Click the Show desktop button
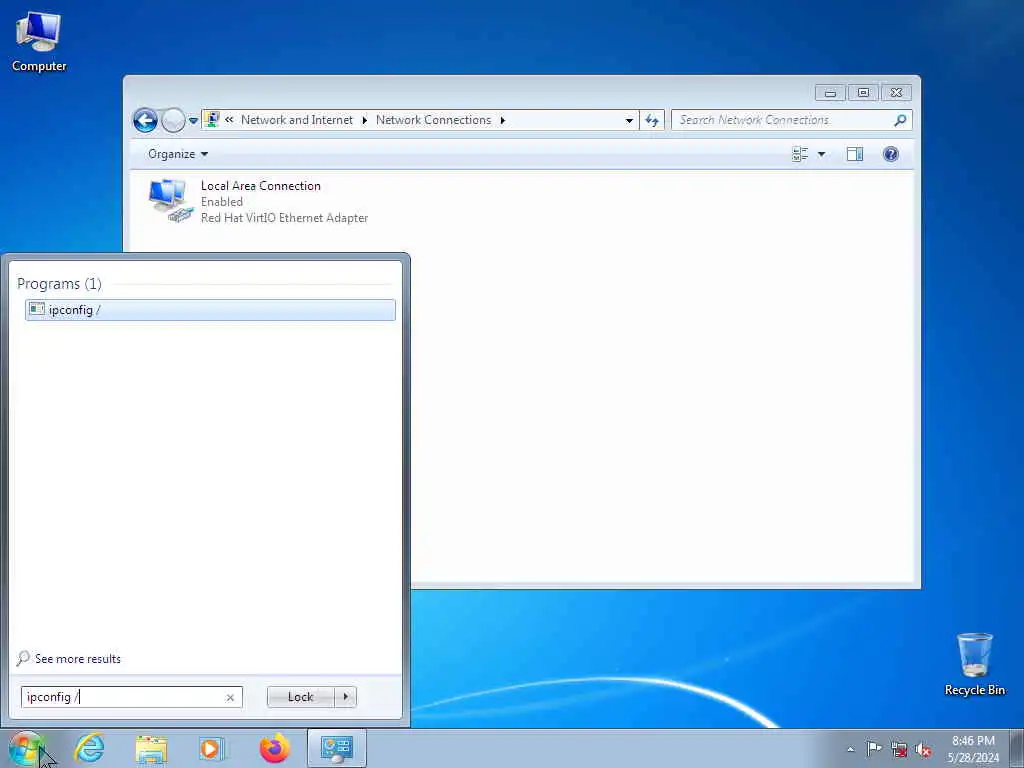1024x768 pixels. pyautogui.click(x=1017, y=749)
